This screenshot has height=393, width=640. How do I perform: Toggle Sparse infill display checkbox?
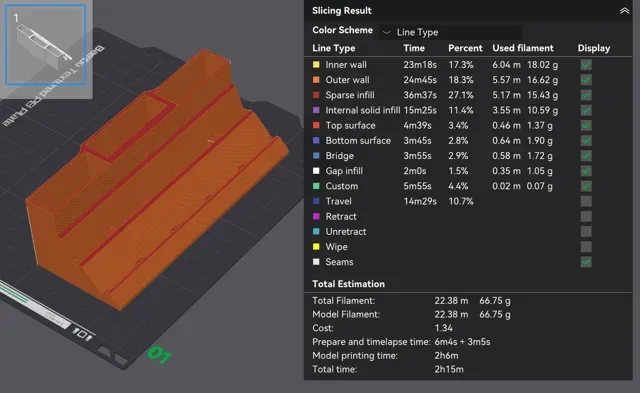586,95
